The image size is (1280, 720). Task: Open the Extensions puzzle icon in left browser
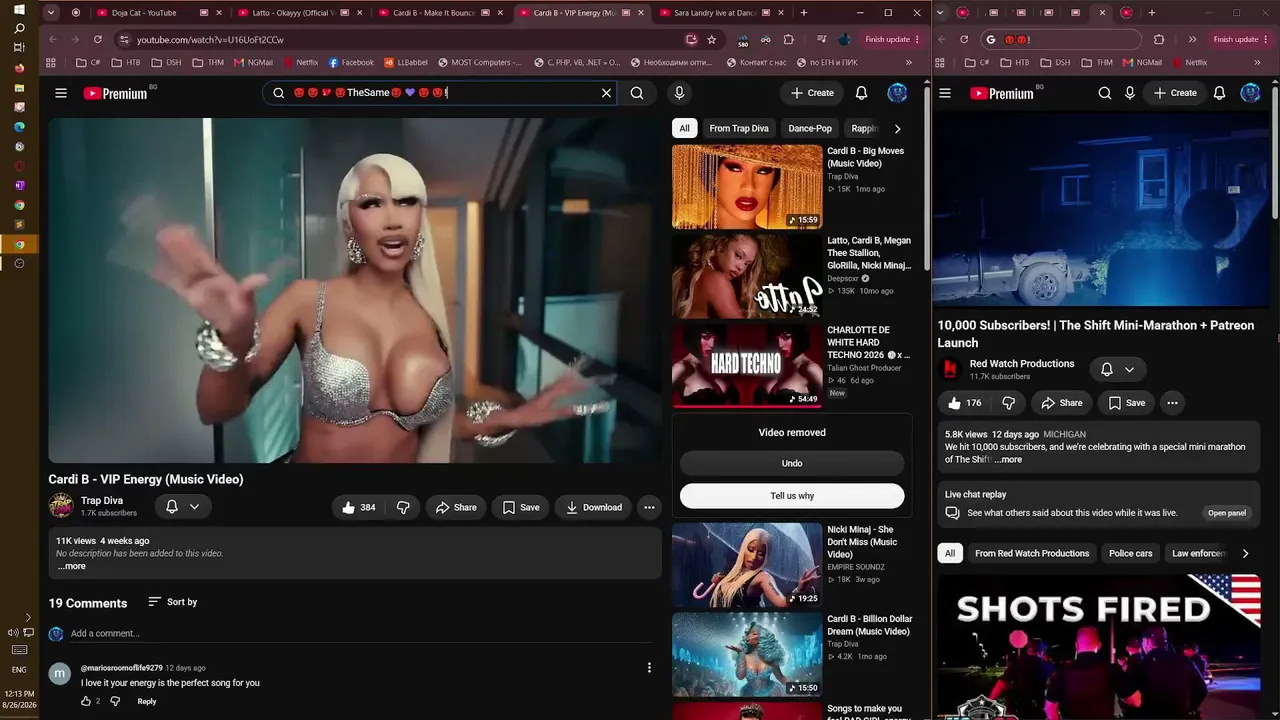(x=788, y=39)
